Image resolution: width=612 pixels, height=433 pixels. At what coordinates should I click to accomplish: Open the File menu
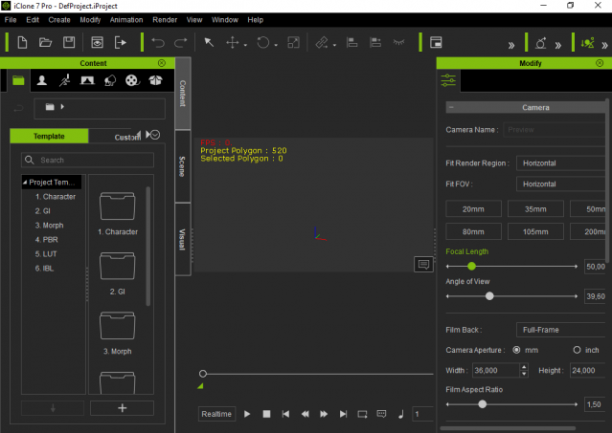11,20
